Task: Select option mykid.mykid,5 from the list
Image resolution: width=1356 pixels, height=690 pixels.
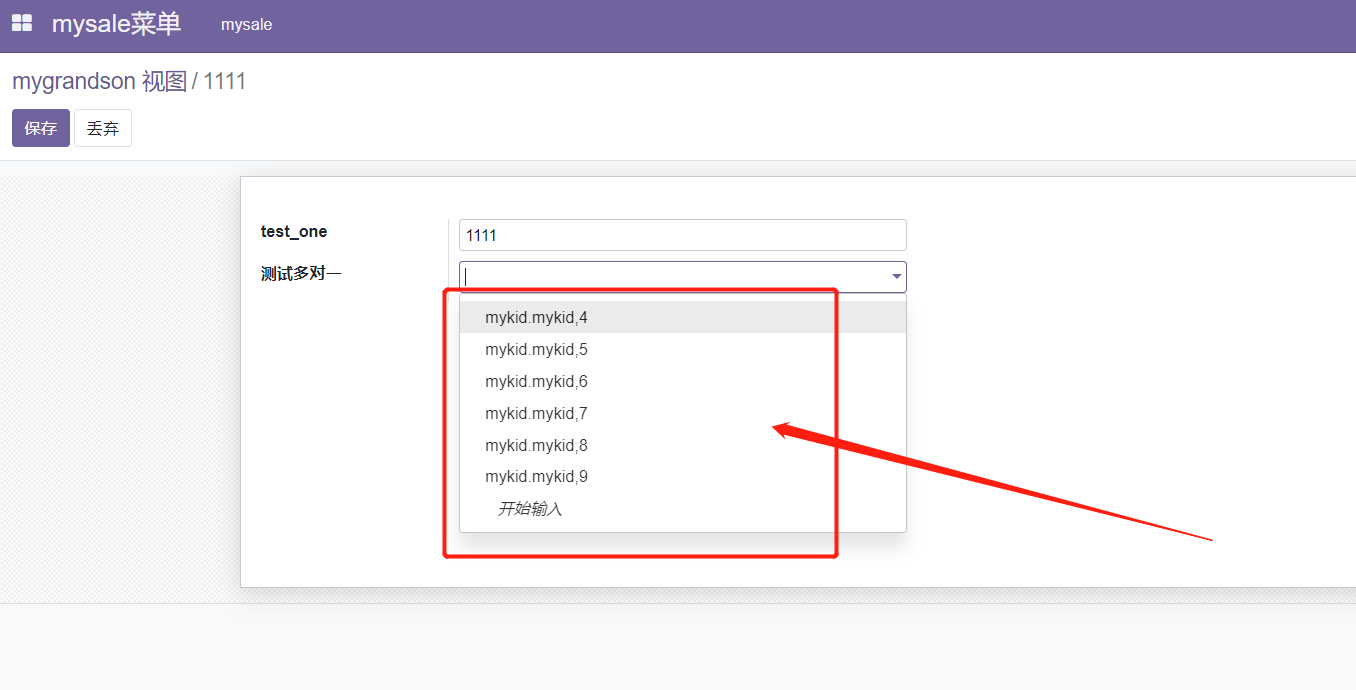Action: tap(536, 349)
